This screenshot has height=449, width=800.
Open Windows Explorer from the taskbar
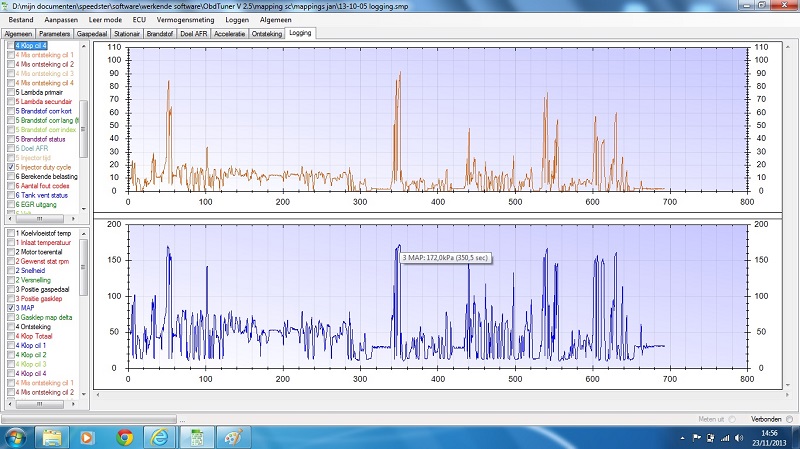point(52,437)
